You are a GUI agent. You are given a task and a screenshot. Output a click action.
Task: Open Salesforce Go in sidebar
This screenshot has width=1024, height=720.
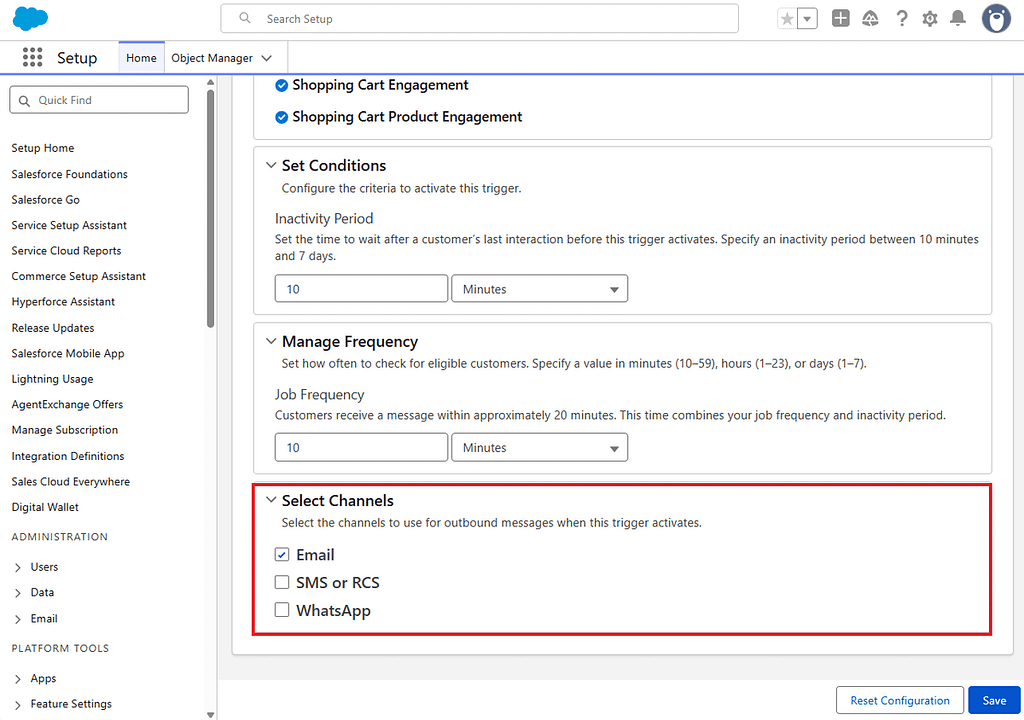pyautogui.click(x=45, y=200)
